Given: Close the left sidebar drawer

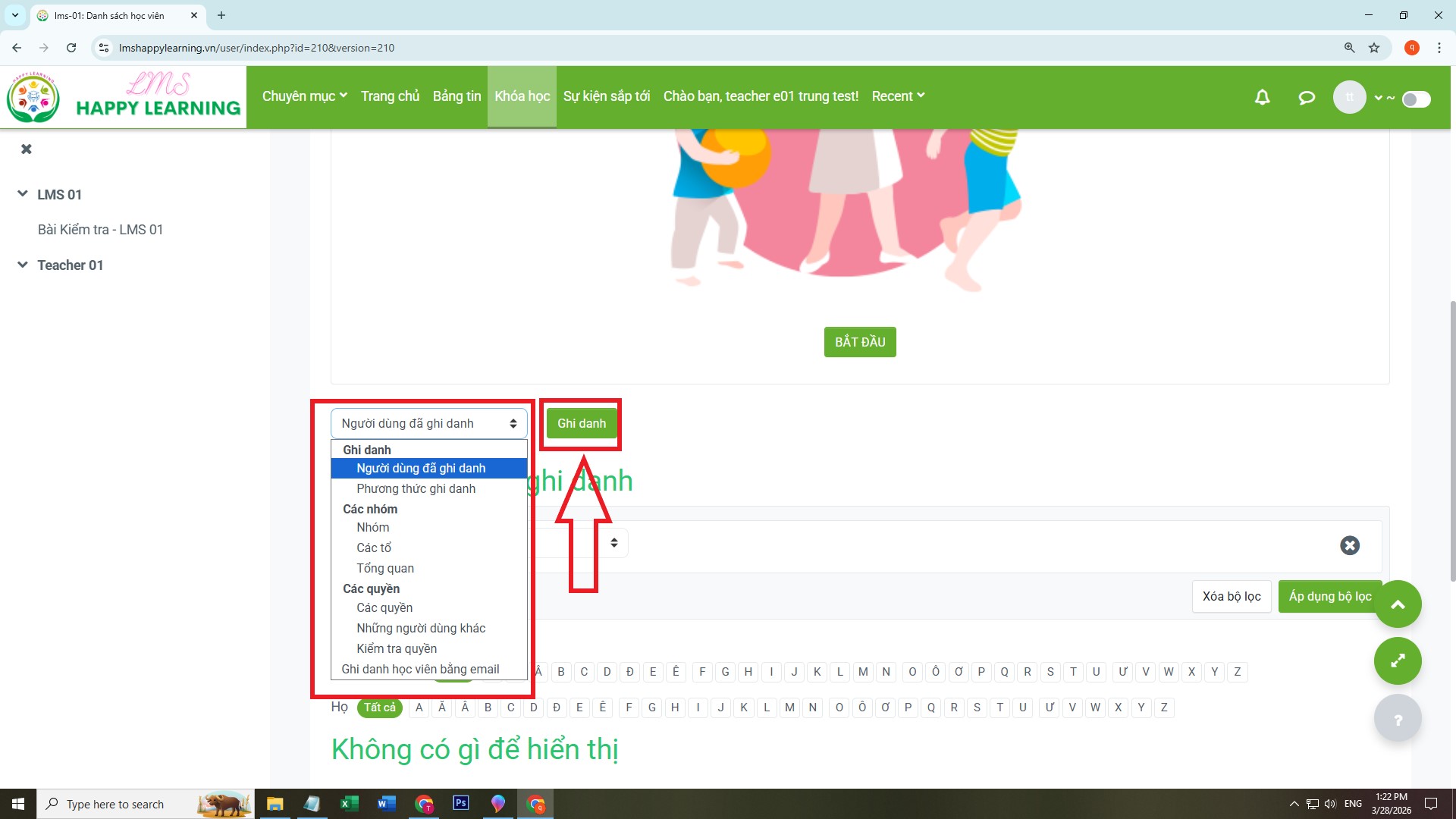Looking at the screenshot, I should pyautogui.click(x=27, y=149).
